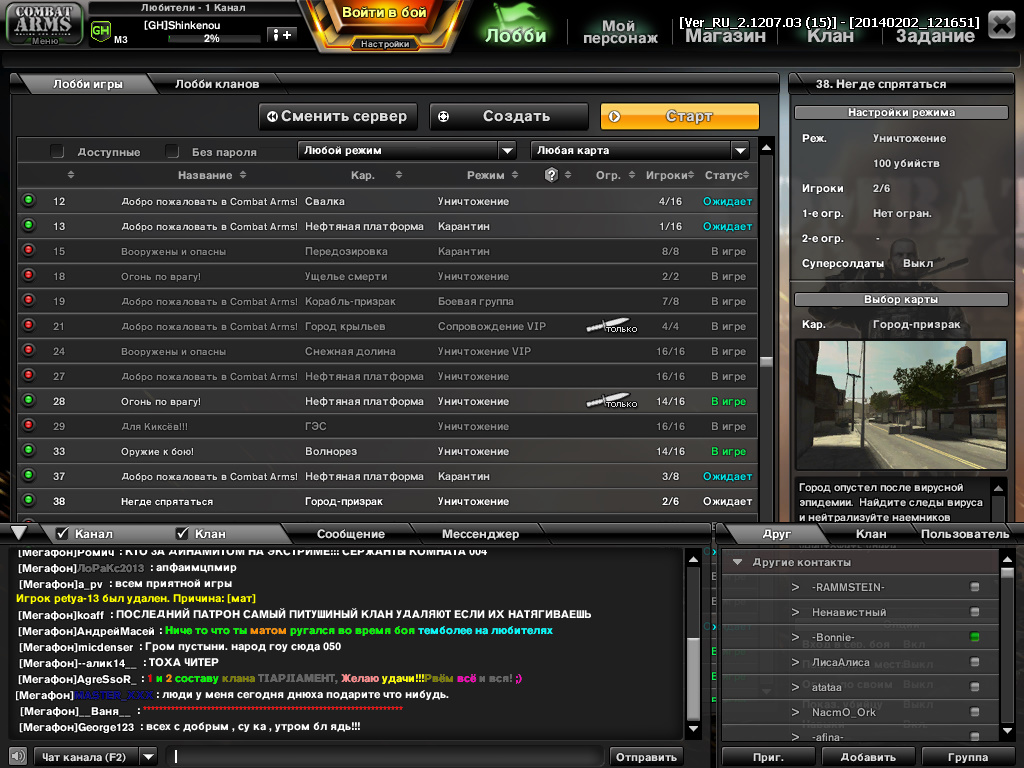Click the chat message input field
The width and height of the screenshot is (1024, 768).
coord(384,756)
